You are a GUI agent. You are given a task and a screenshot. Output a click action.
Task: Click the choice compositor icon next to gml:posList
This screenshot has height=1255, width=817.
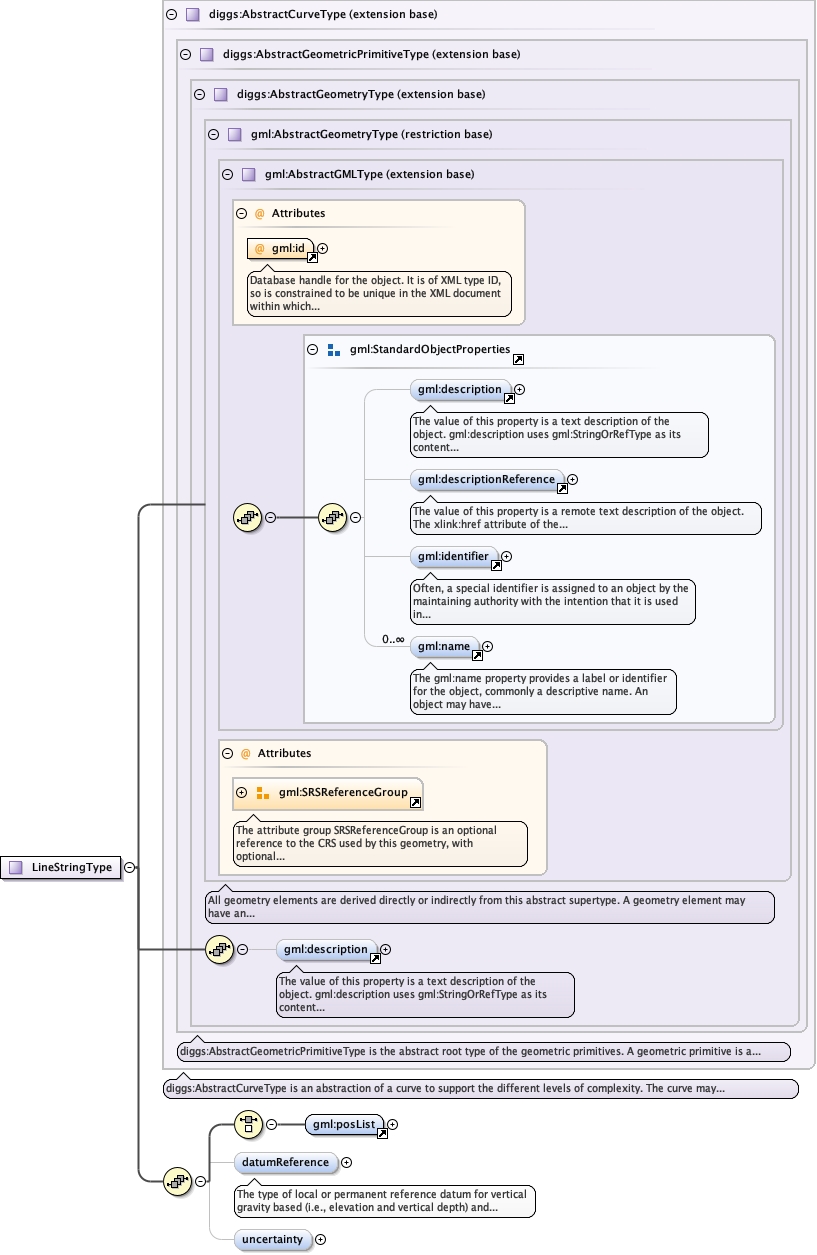pos(247,1124)
